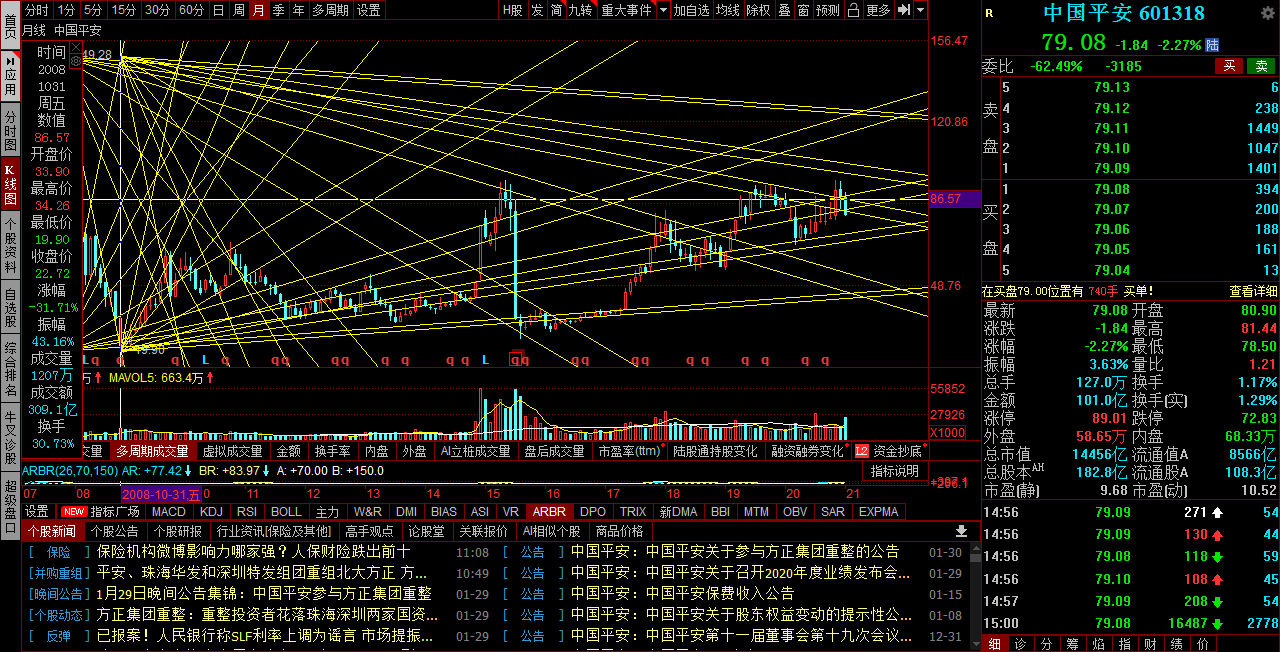Viewport: 1280px width, 652px height.
Task: Open the 叠 overlay toolbar button
Action: pos(784,10)
